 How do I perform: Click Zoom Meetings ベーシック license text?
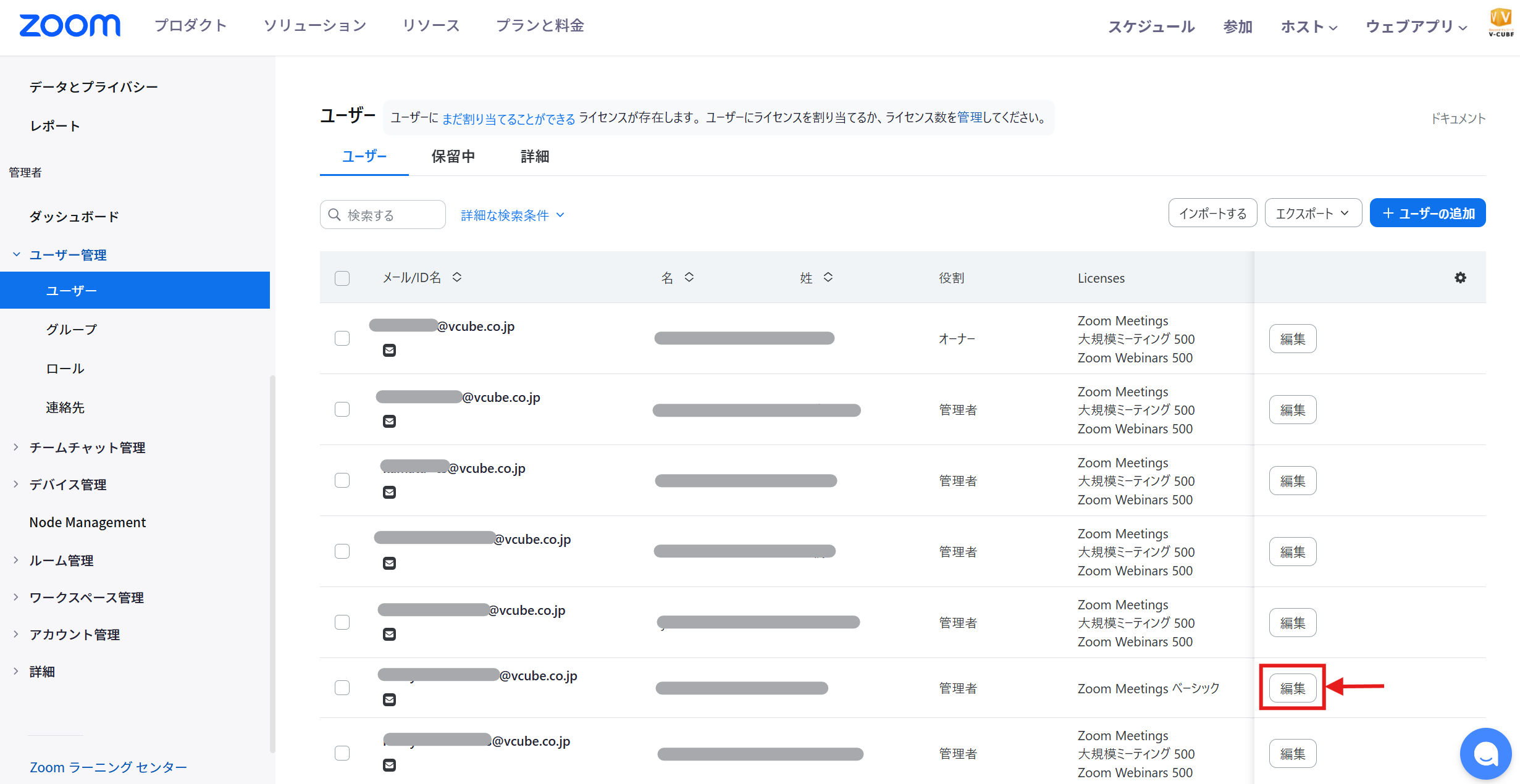pos(1148,688)
